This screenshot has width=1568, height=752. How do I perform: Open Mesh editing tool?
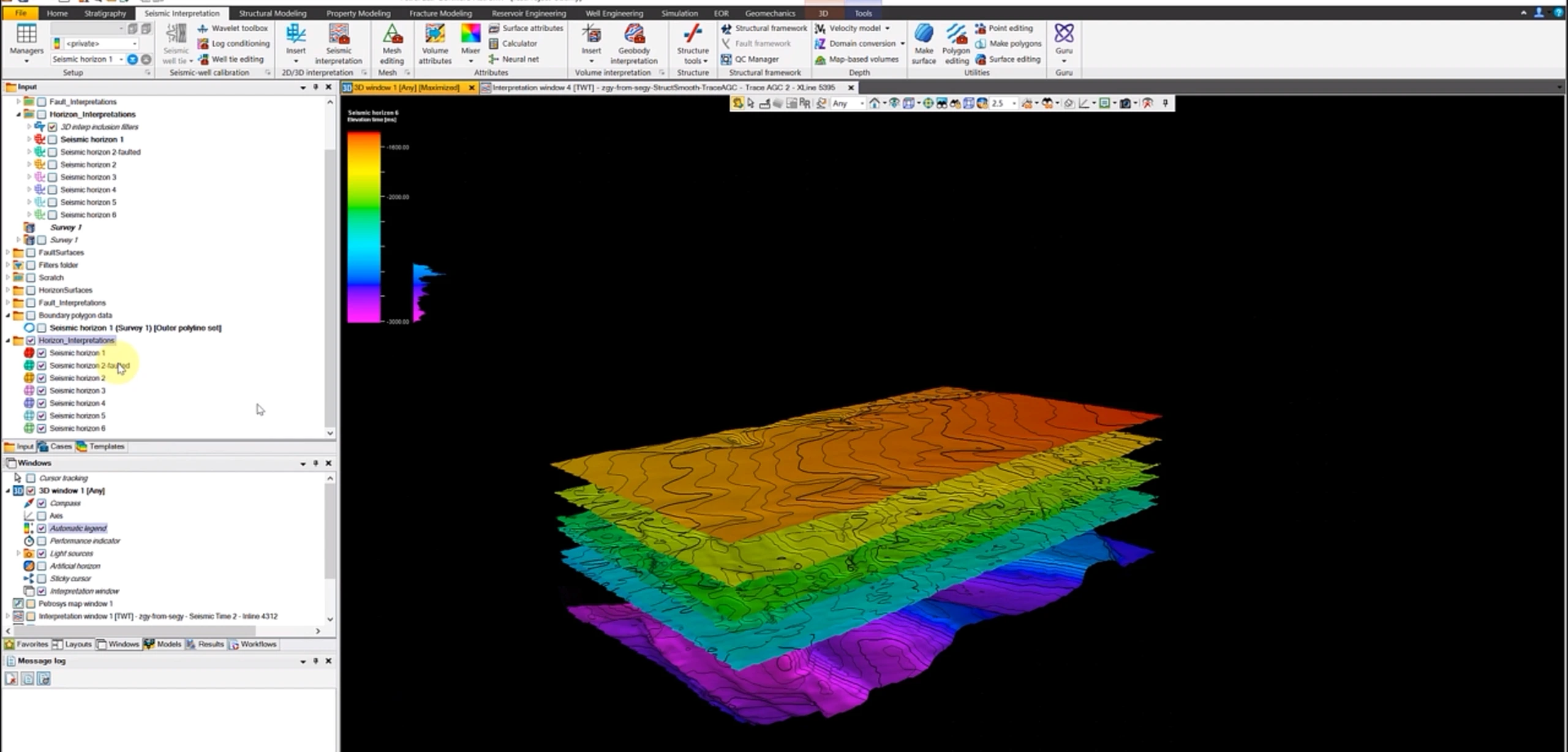click(x=392, y=44)
